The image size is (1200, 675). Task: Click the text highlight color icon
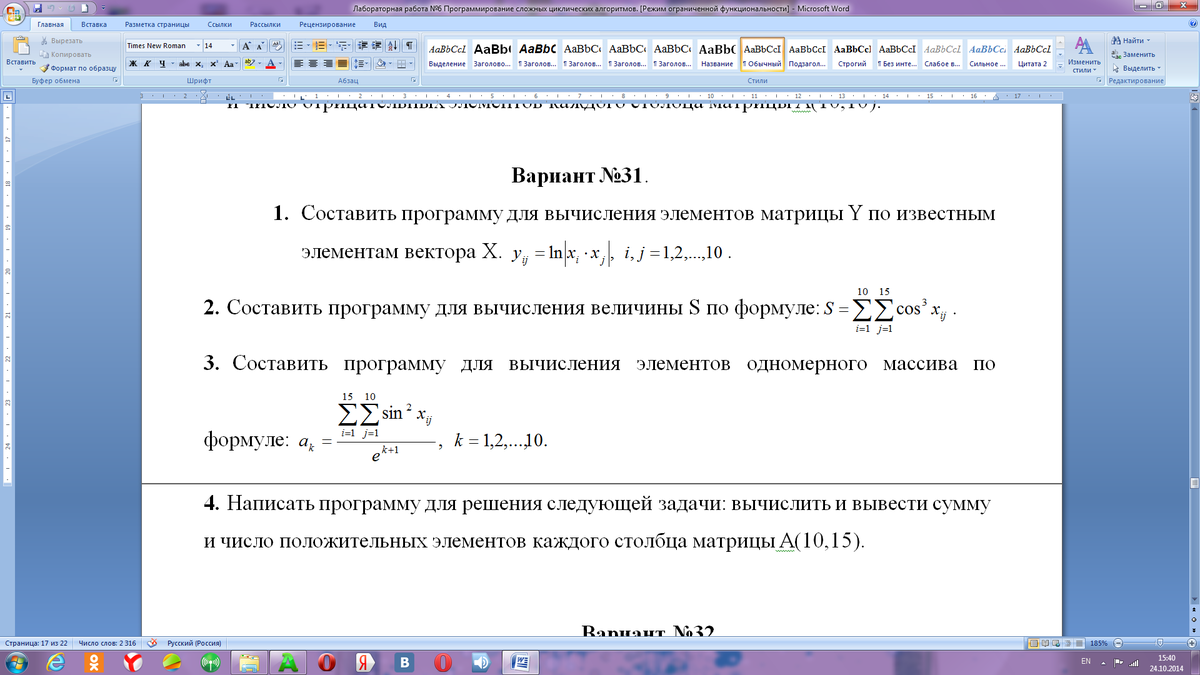pos(251,63)
